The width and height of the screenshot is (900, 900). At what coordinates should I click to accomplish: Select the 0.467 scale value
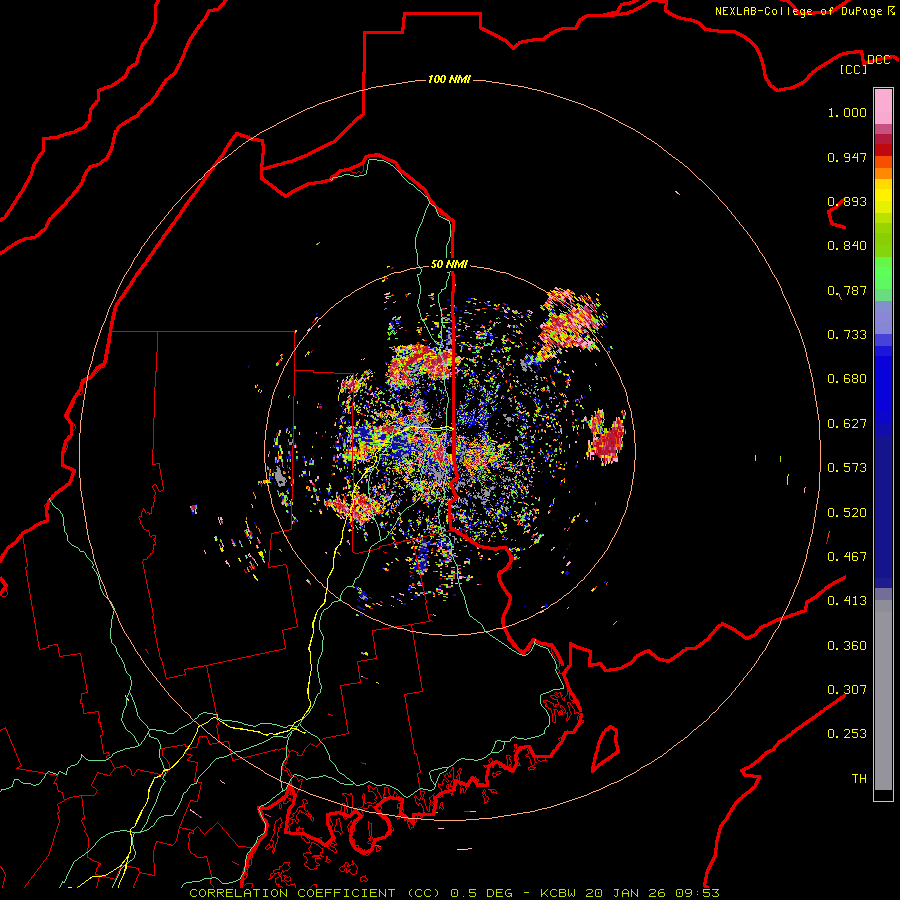(x=847, y=557)
